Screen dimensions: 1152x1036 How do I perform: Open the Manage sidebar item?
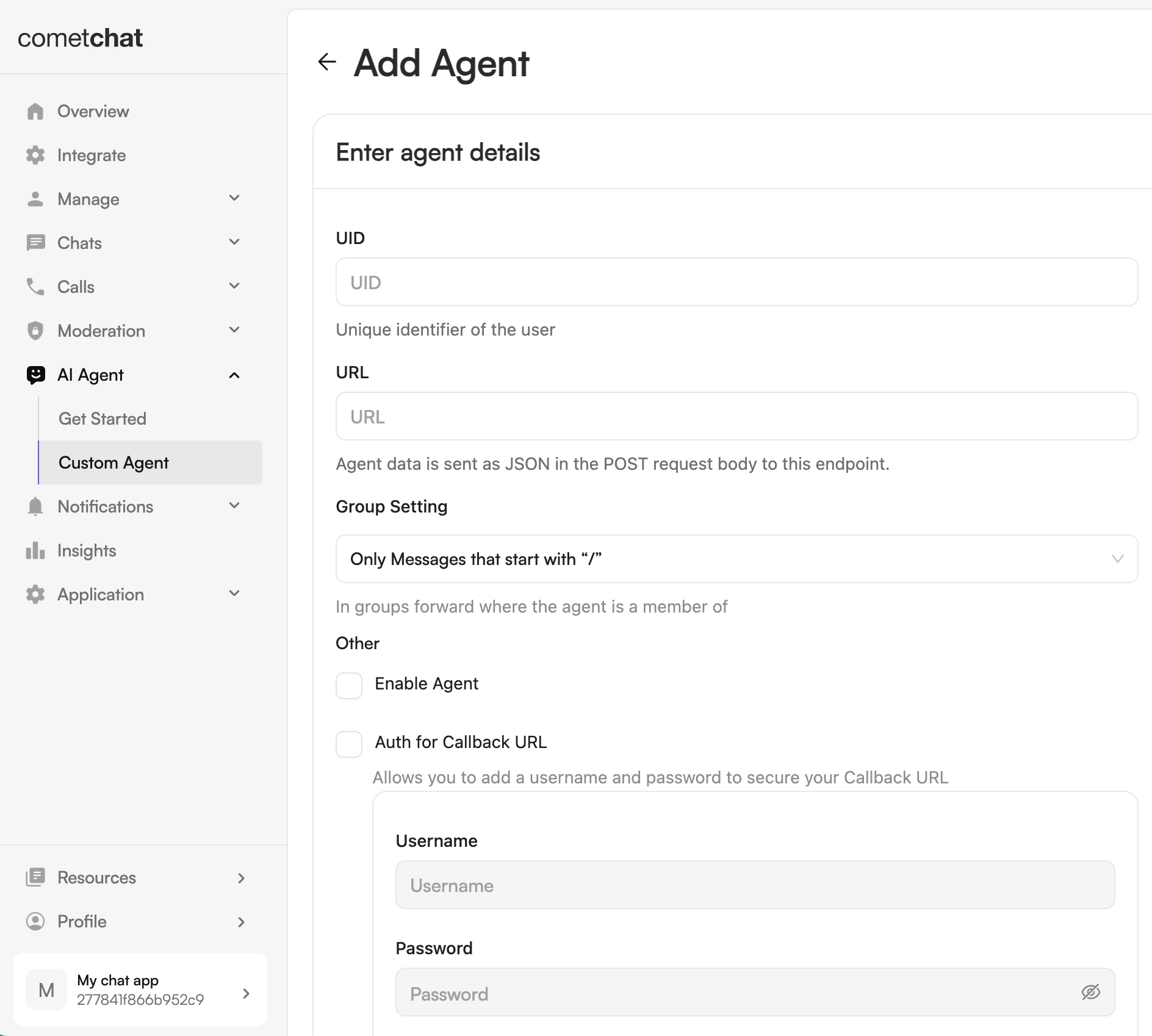pos(88,199)
